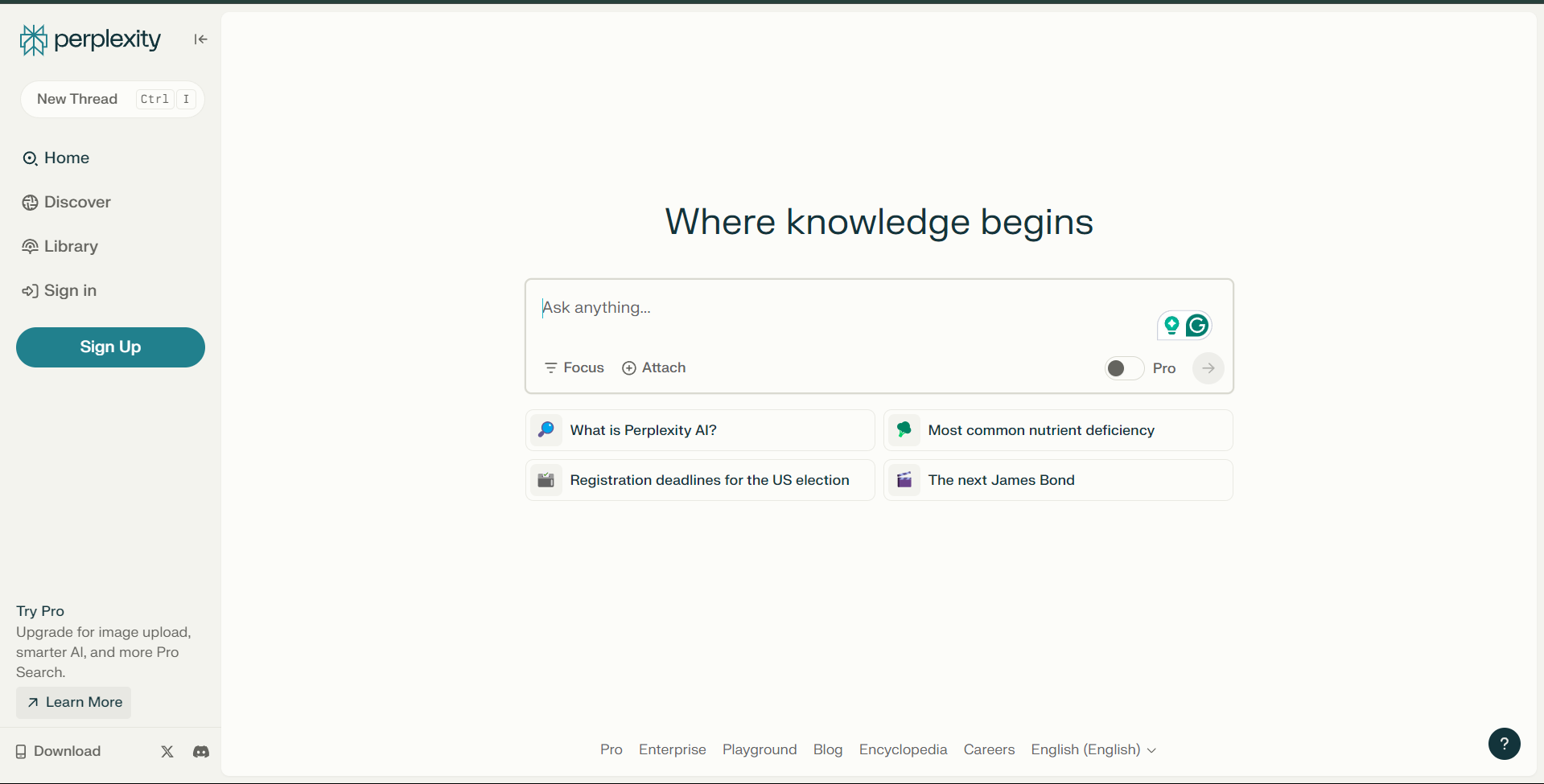Open the Careers footer link
Viewport: 1544px width, 784px height.
(990, 749)
